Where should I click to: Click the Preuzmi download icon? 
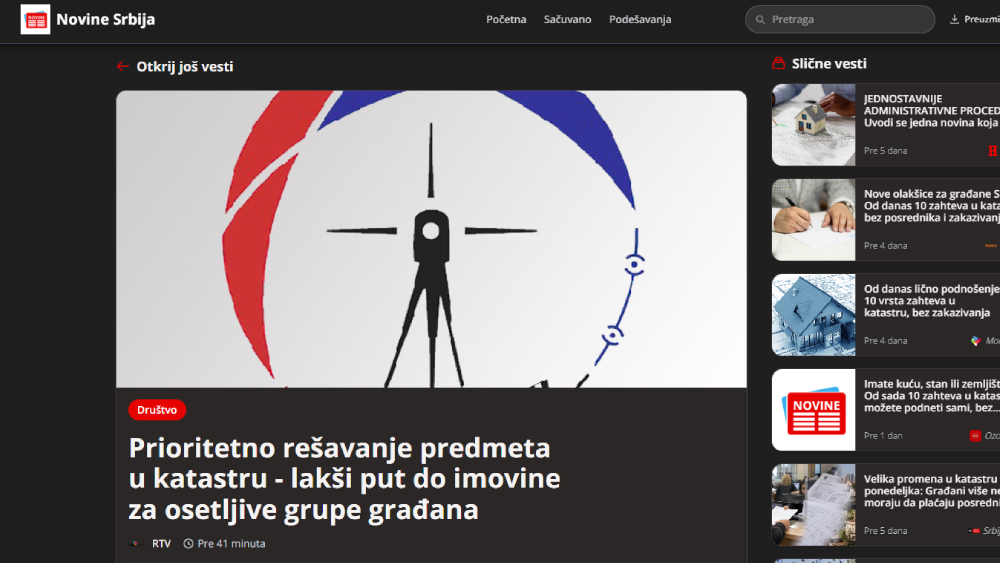pos(954,19)
